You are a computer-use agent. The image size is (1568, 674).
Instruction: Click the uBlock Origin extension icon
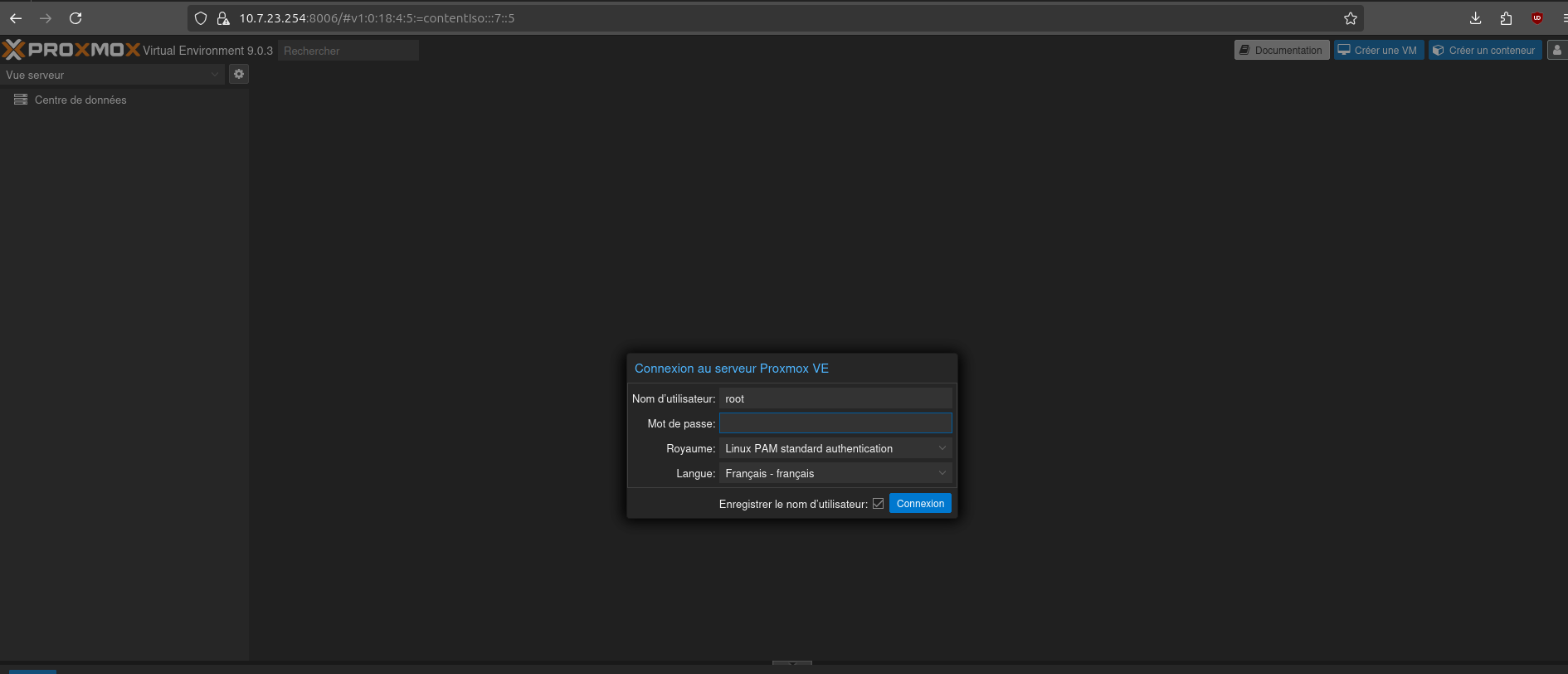pyautogui.click(x=1536, y=18)
